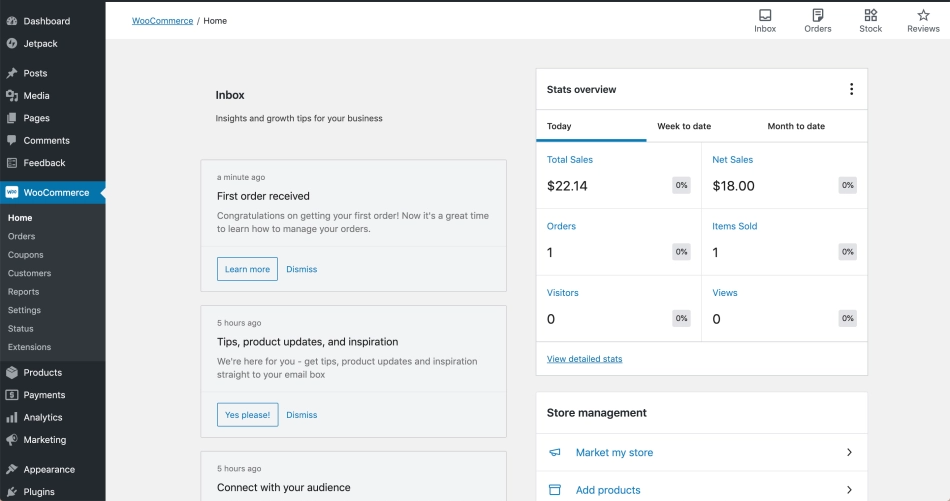Click the Feedback icon in sidebar
950x501 pixels.
[12, 163]
